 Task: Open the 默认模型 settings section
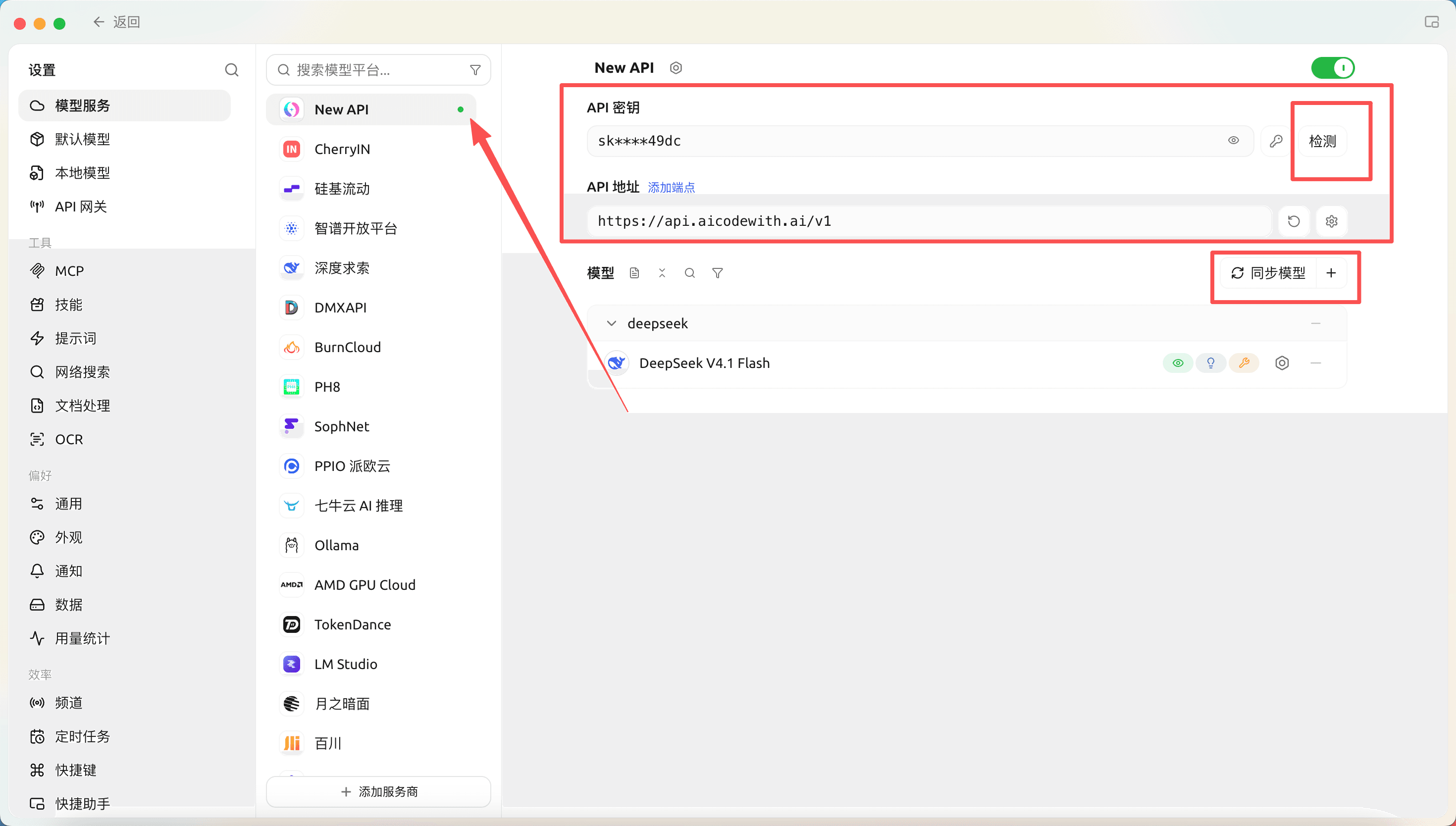[125, 139]
